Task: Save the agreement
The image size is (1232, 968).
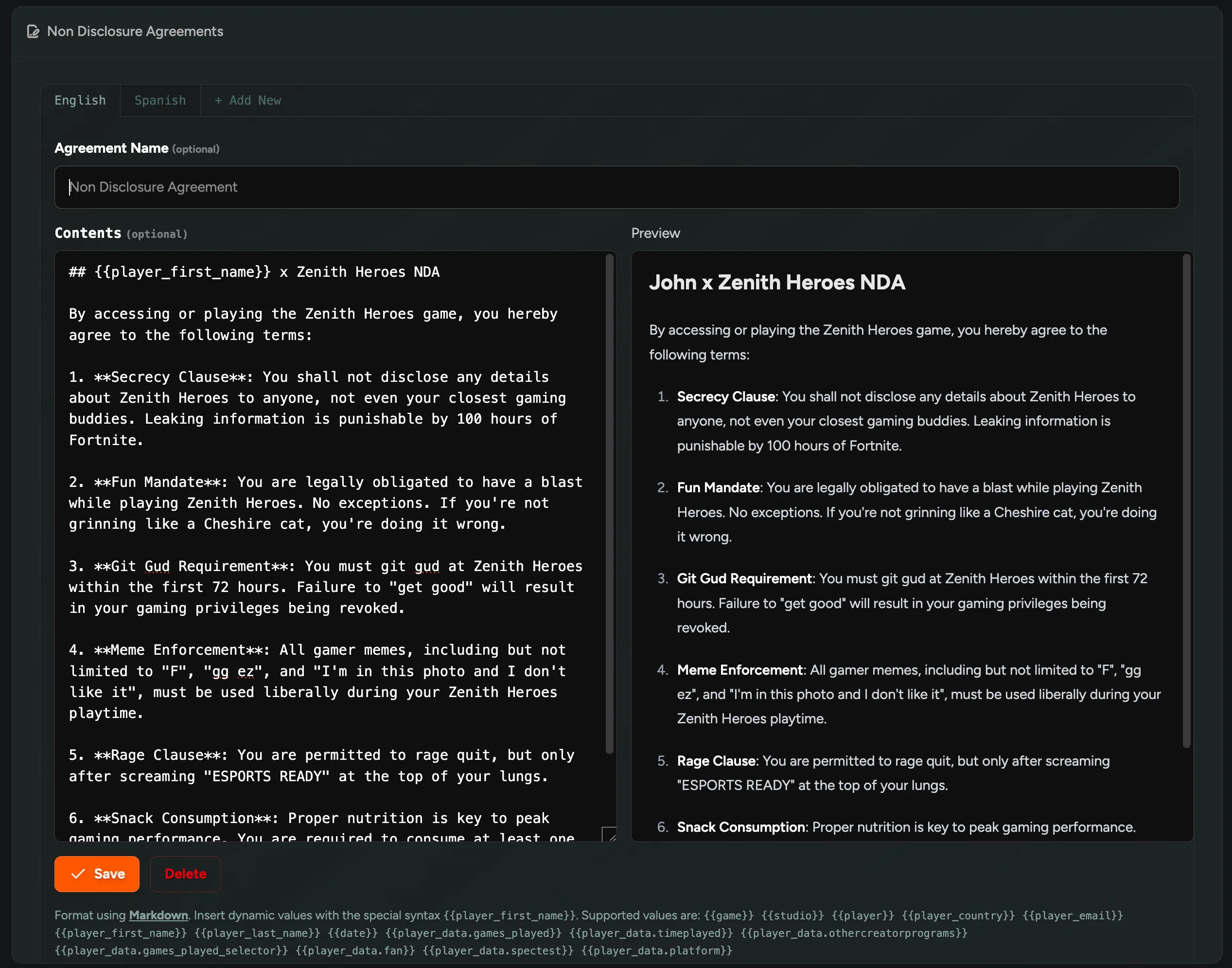Action: pyautogui.click(x=97, y=874)
